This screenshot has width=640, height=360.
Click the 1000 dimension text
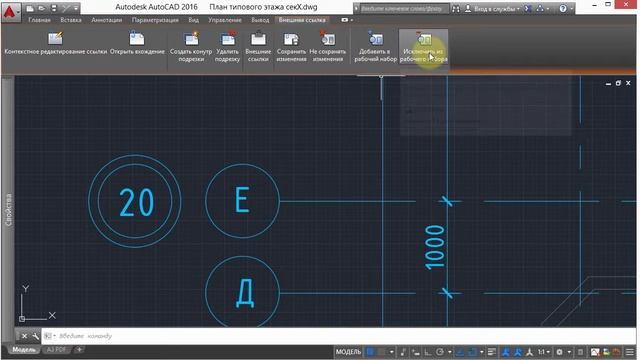point(434,247)
